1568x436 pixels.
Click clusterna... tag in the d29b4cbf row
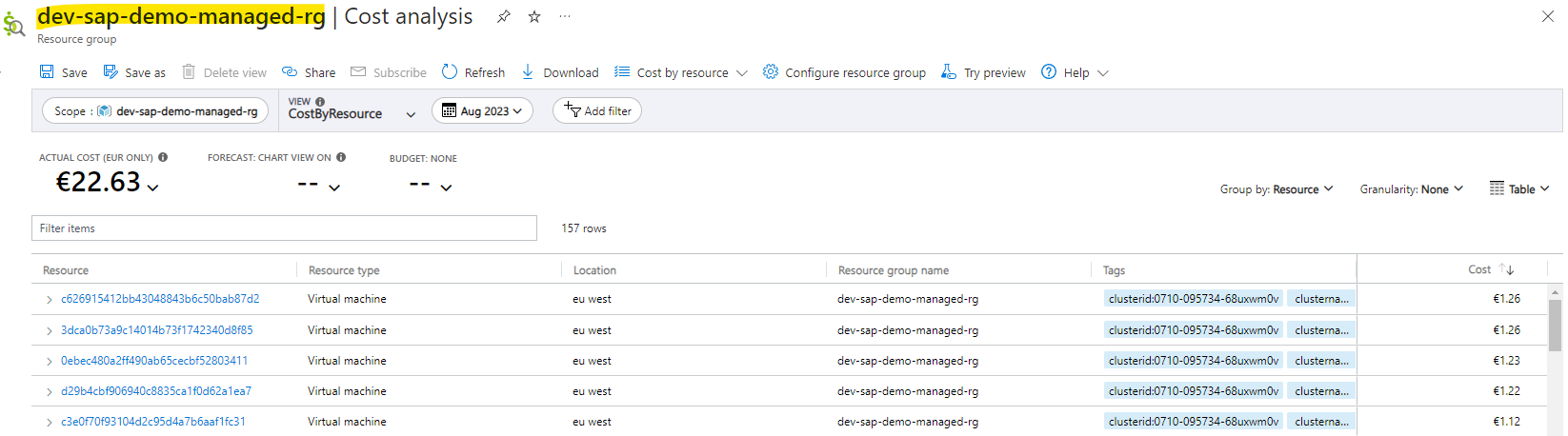click(x=1321, y=391)
